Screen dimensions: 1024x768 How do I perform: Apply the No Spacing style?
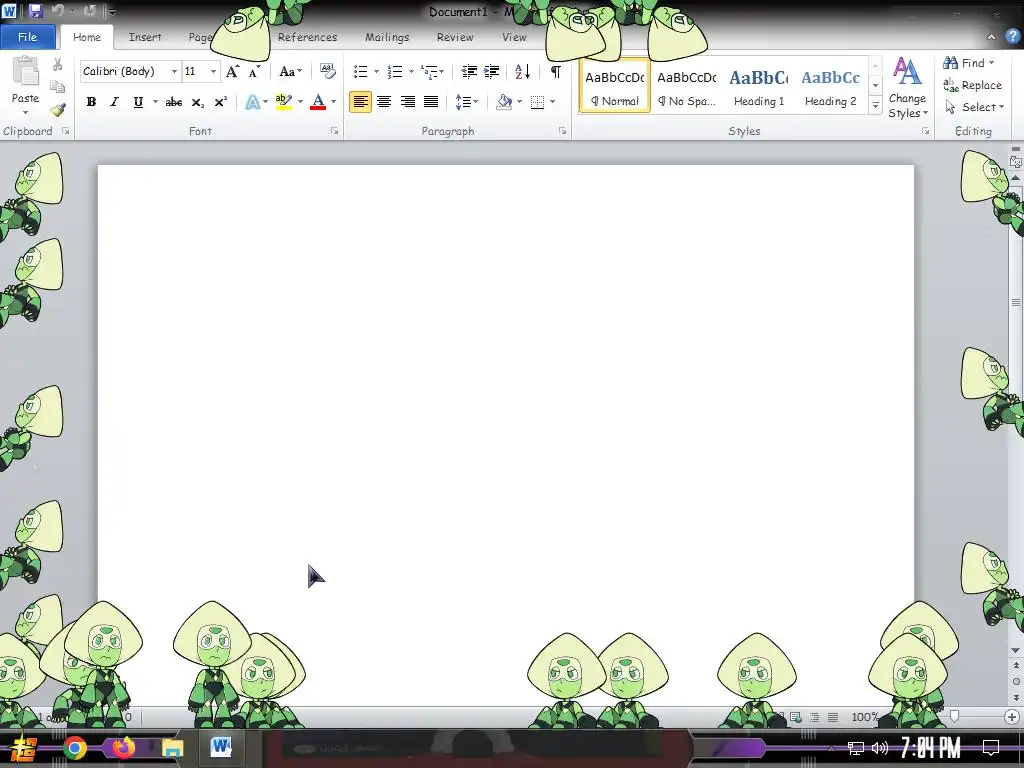tap(686, 86)
